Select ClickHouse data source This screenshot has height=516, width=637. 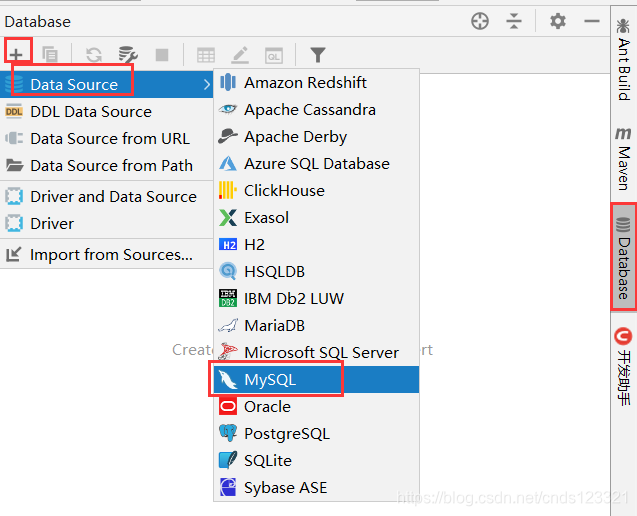point(316,191)
